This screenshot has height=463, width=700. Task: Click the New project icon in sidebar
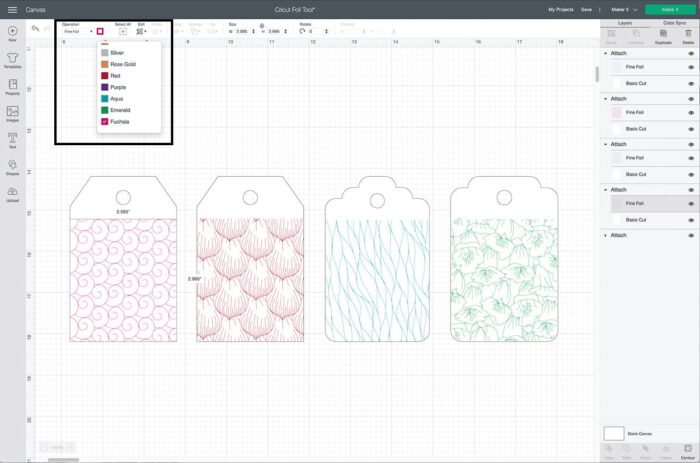[12, 33]
